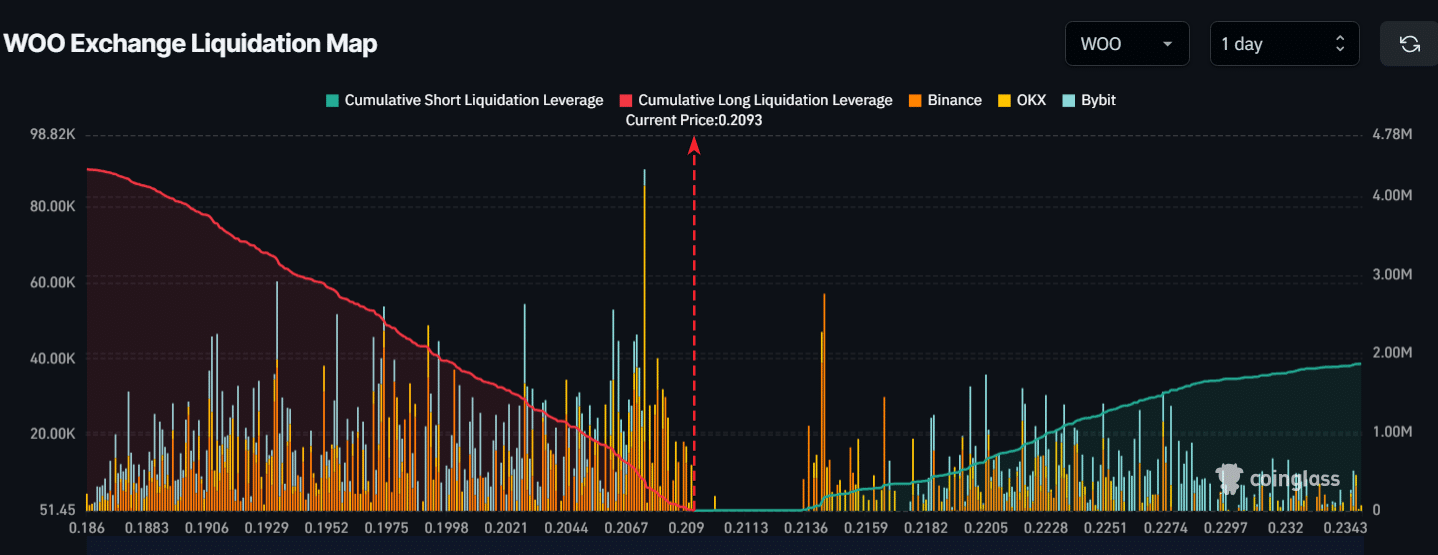1438x555 pixels.
Task: Click the 3.00M right axis label
Action: (x=1391, y=275)
